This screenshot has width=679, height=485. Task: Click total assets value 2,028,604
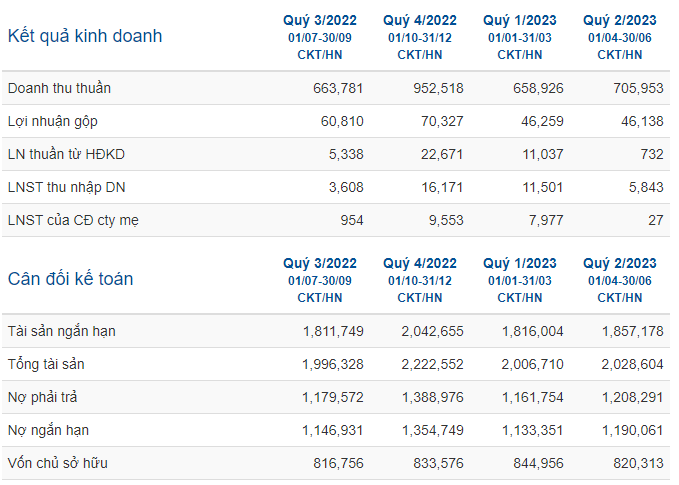(632, 364)
